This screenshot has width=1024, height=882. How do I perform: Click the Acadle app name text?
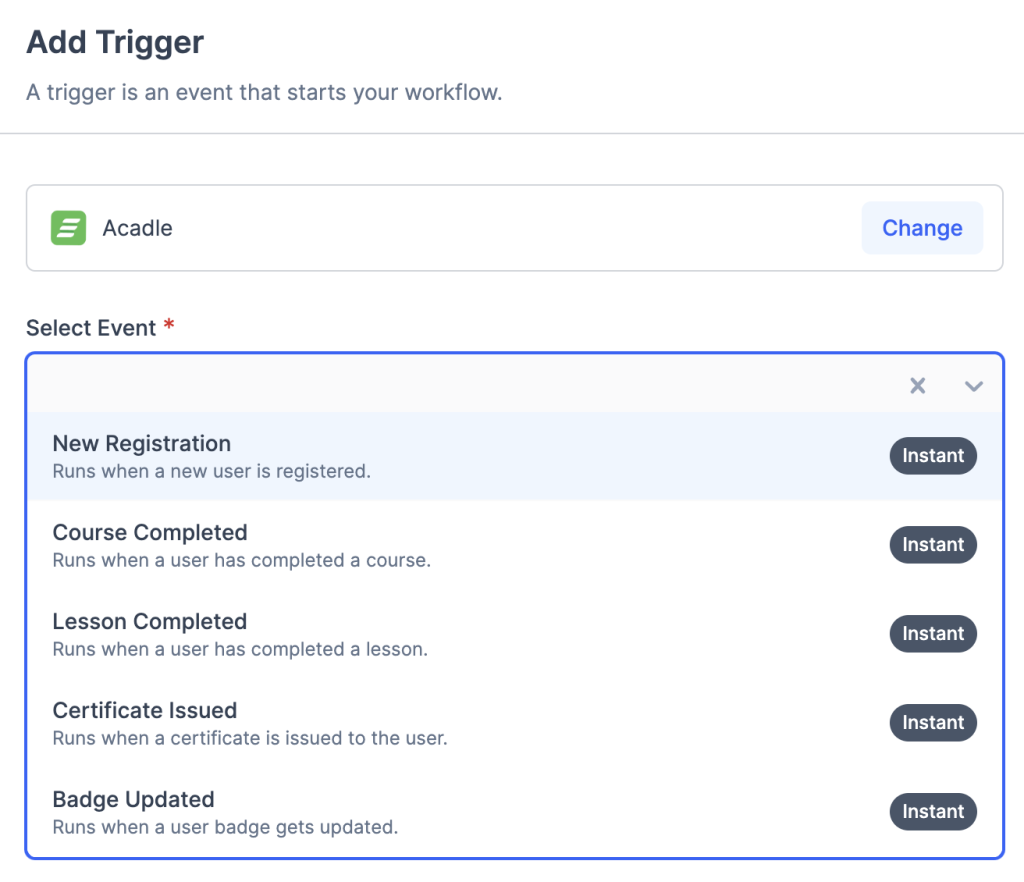pyautogui.click(x=138, y=228)
